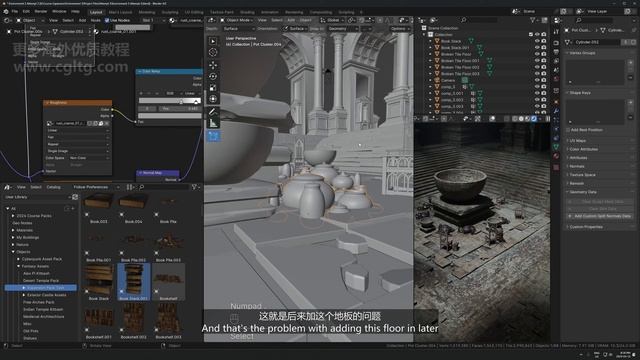Click the Outliner filter funnel icon
This screenshot has width=640, height=360.
click(533, 20)
